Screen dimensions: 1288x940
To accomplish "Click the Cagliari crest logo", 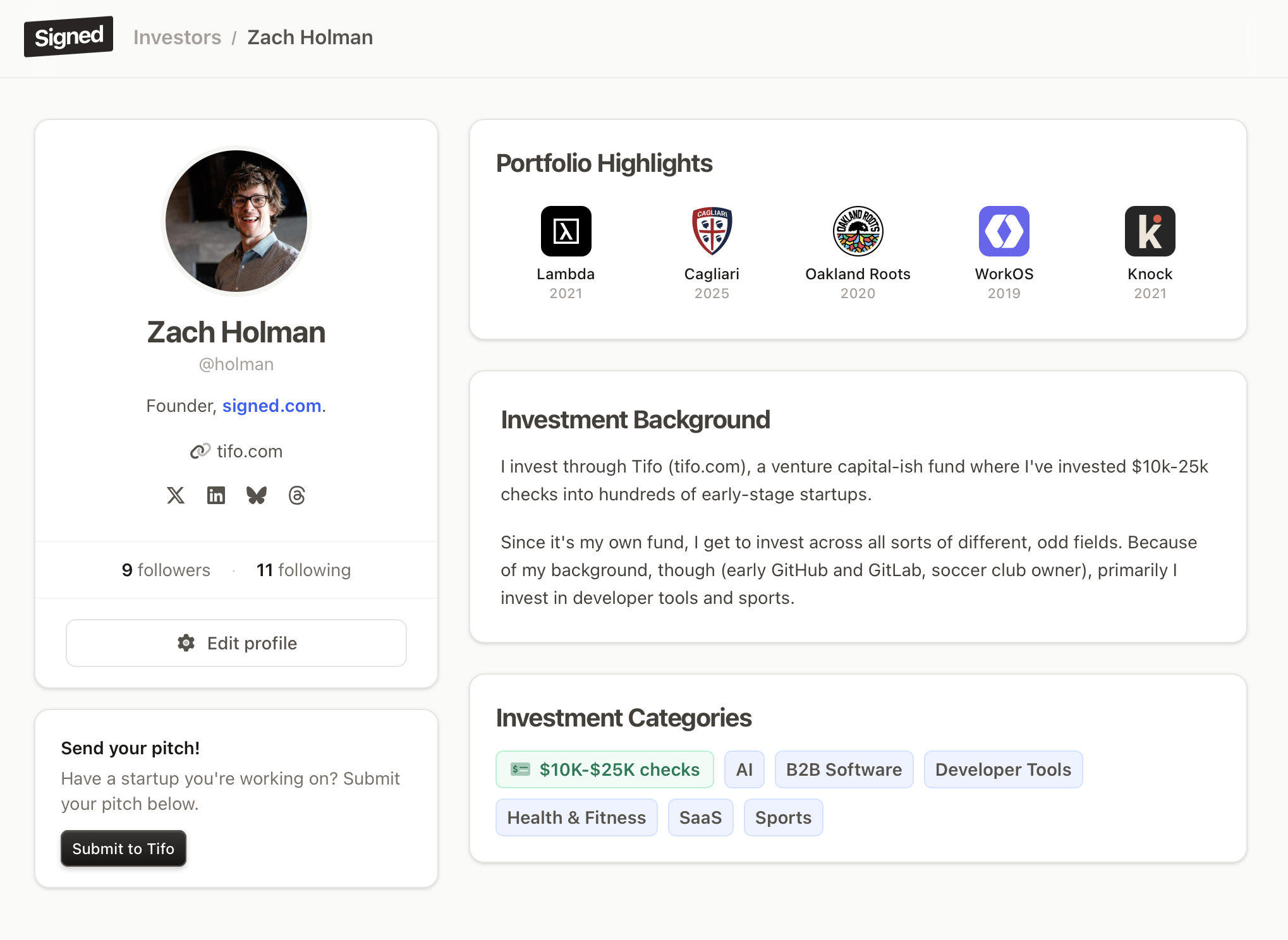I will pos(712,231).
